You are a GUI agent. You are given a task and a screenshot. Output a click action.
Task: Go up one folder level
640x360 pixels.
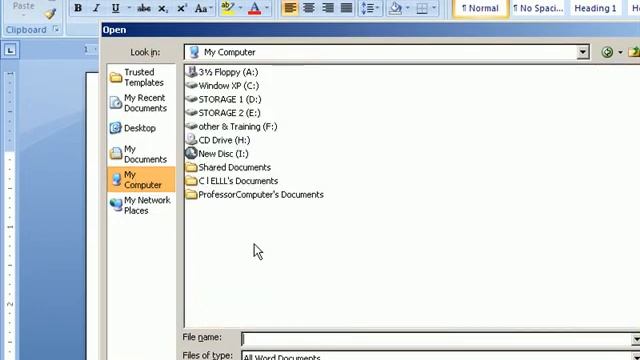coord(634,52)
